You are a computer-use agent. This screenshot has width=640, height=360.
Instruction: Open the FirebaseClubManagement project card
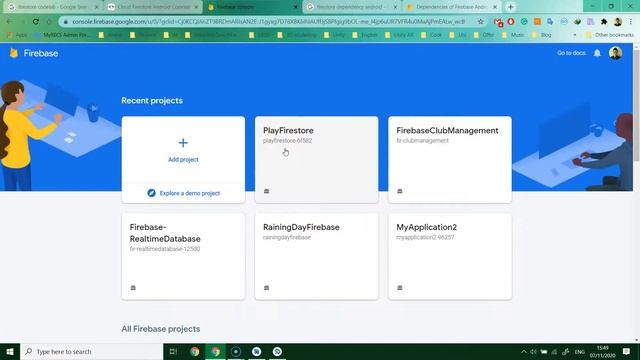point(450,160)
